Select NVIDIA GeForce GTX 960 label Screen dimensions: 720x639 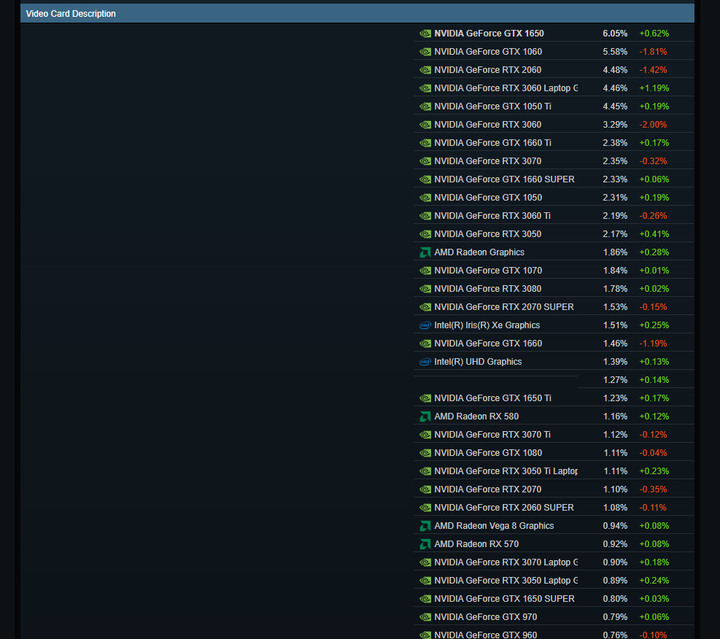click(x=486, y=635)
